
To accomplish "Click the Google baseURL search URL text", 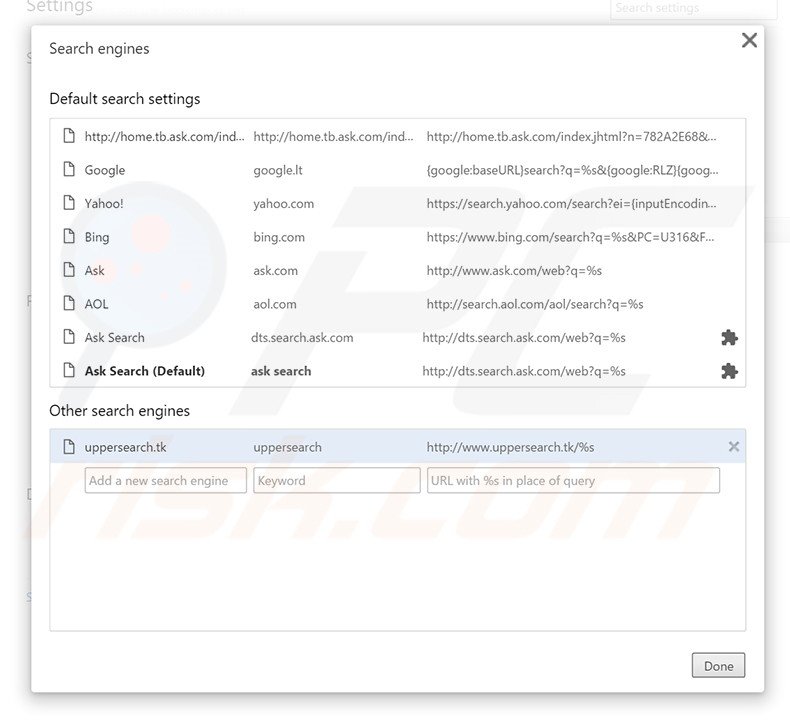I will click(572, 170).
